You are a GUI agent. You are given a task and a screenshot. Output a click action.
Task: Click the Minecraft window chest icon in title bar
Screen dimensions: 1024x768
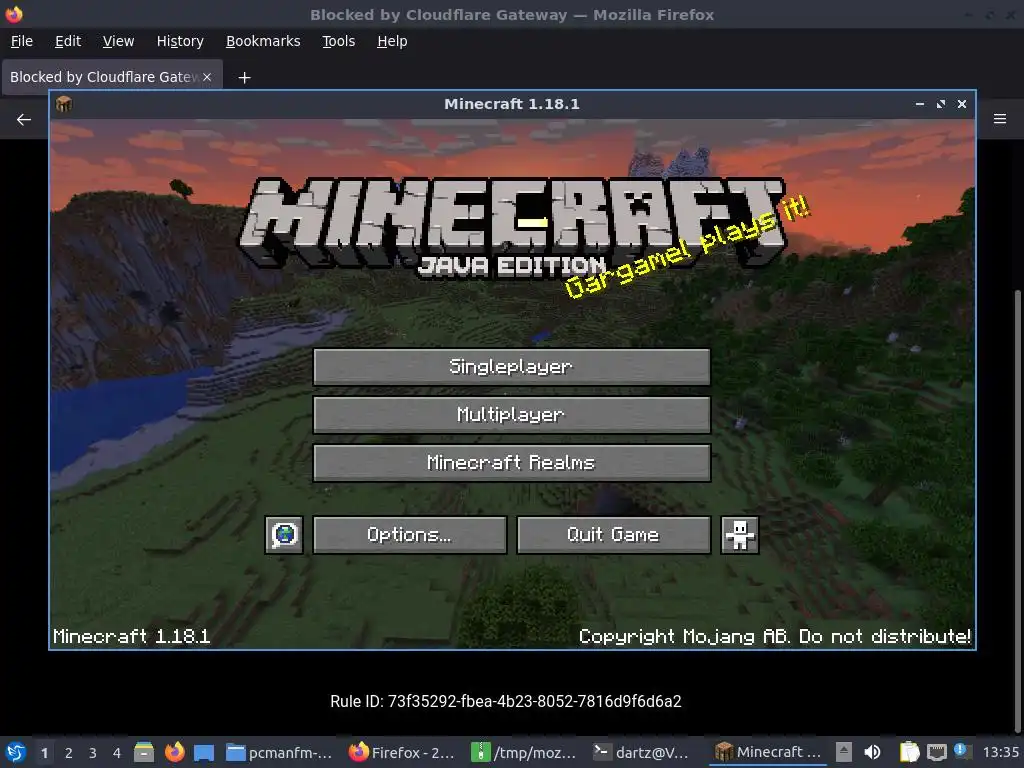(64, 104)
